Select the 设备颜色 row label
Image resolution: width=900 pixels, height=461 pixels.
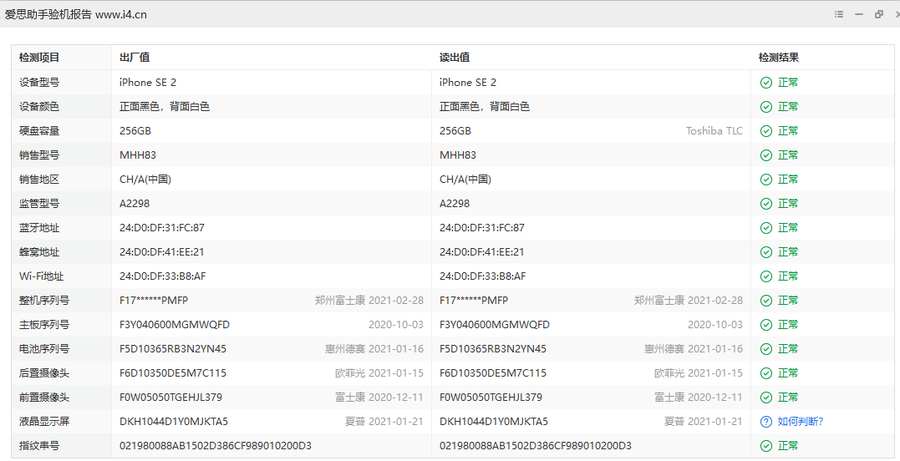39,107
